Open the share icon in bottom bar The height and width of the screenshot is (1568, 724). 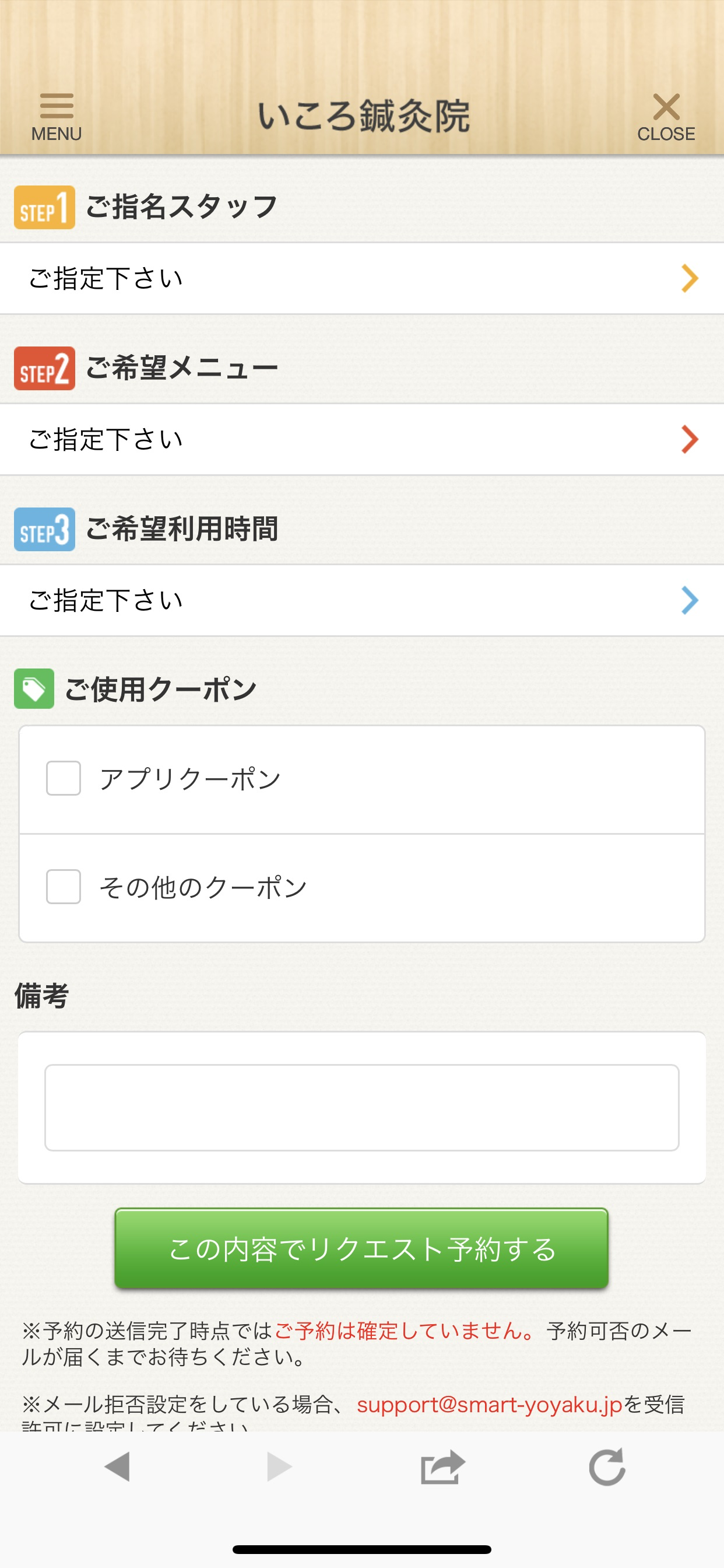pos(443,1467)
